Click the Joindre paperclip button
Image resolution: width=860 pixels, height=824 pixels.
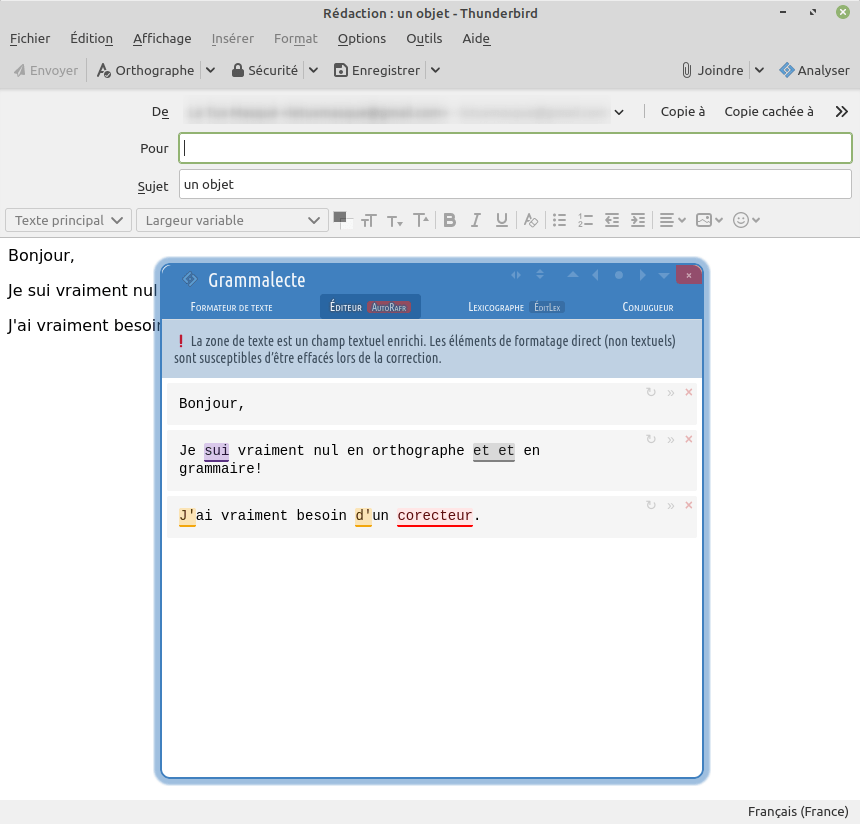[712, 70]
